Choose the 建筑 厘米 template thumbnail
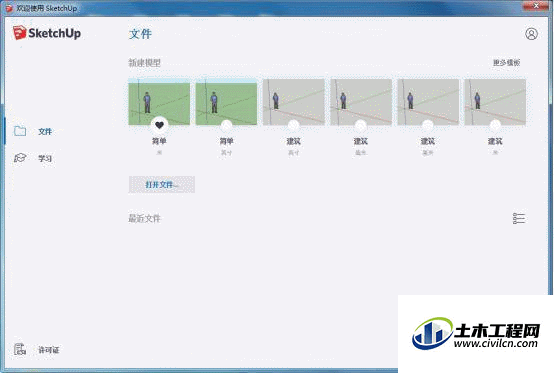This screenshot has width=554, height=373. (x=428, y=102)
